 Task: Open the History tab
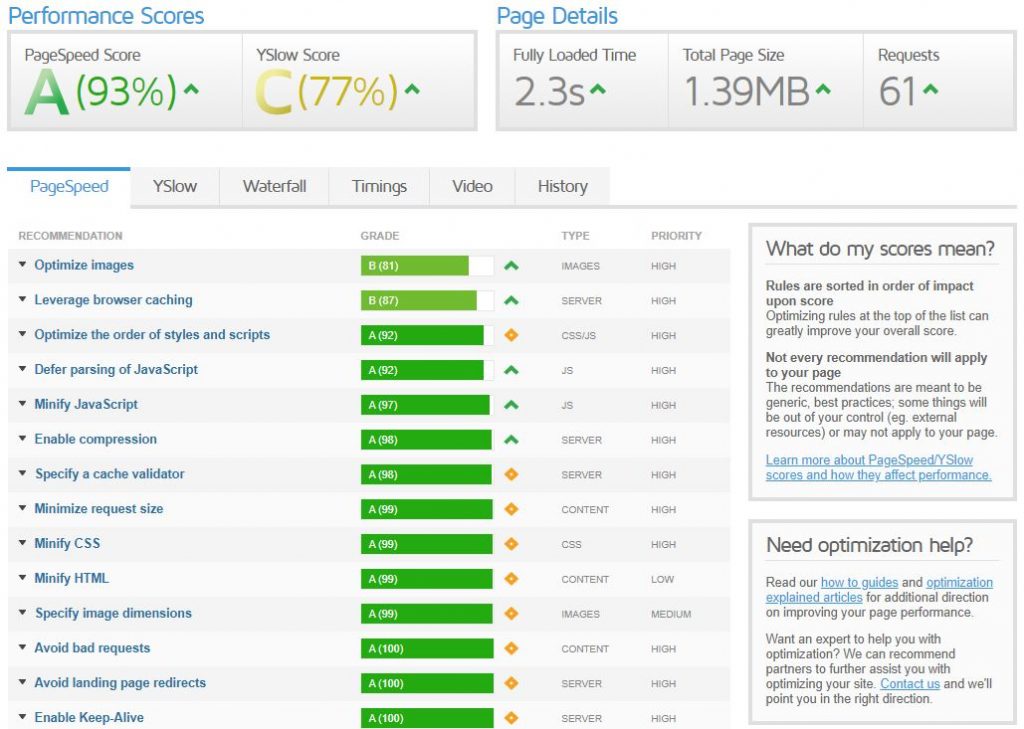[x=562, y=186]
